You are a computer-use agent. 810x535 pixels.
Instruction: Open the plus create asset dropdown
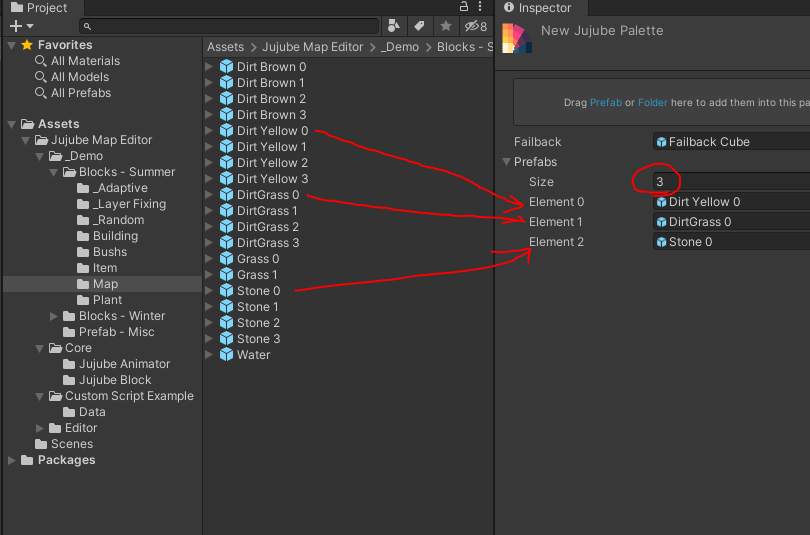tap(21, 26)
